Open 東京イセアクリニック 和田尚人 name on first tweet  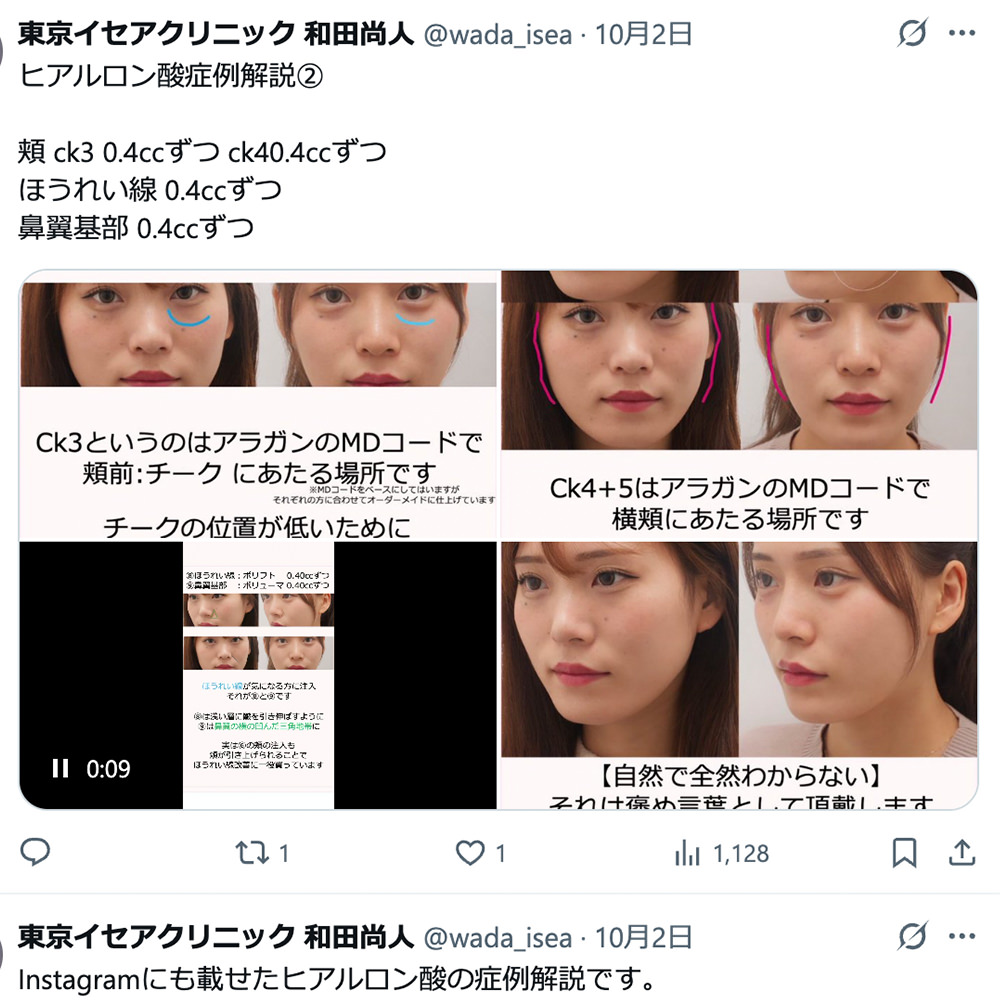tap(216, 34)
